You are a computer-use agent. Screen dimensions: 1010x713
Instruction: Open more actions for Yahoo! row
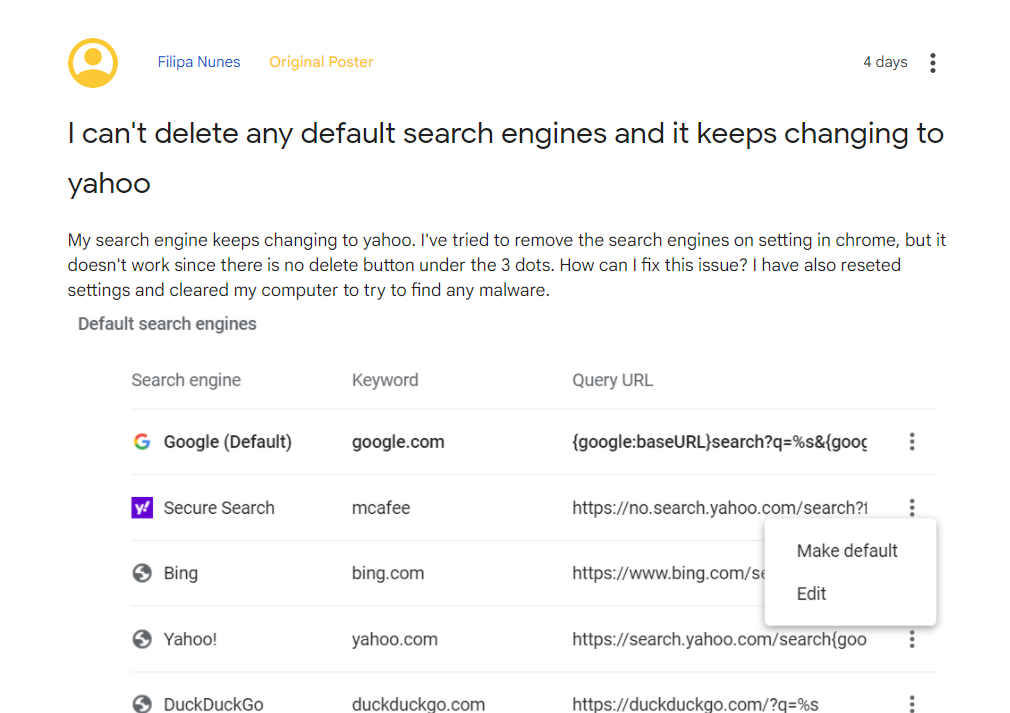tap(911, 639)
